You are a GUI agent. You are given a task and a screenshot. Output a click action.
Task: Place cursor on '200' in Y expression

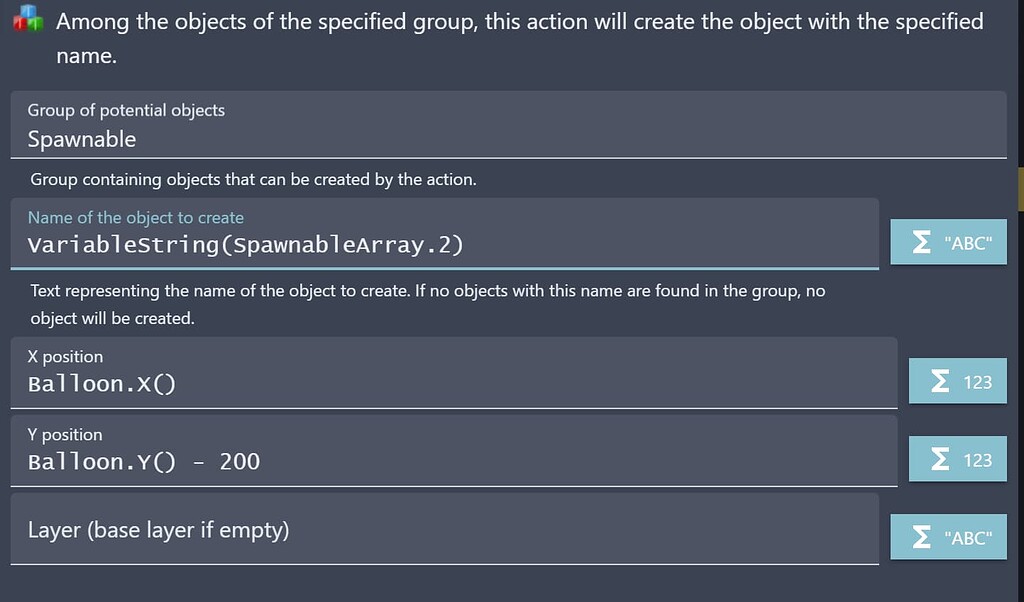tap(240, 462)
